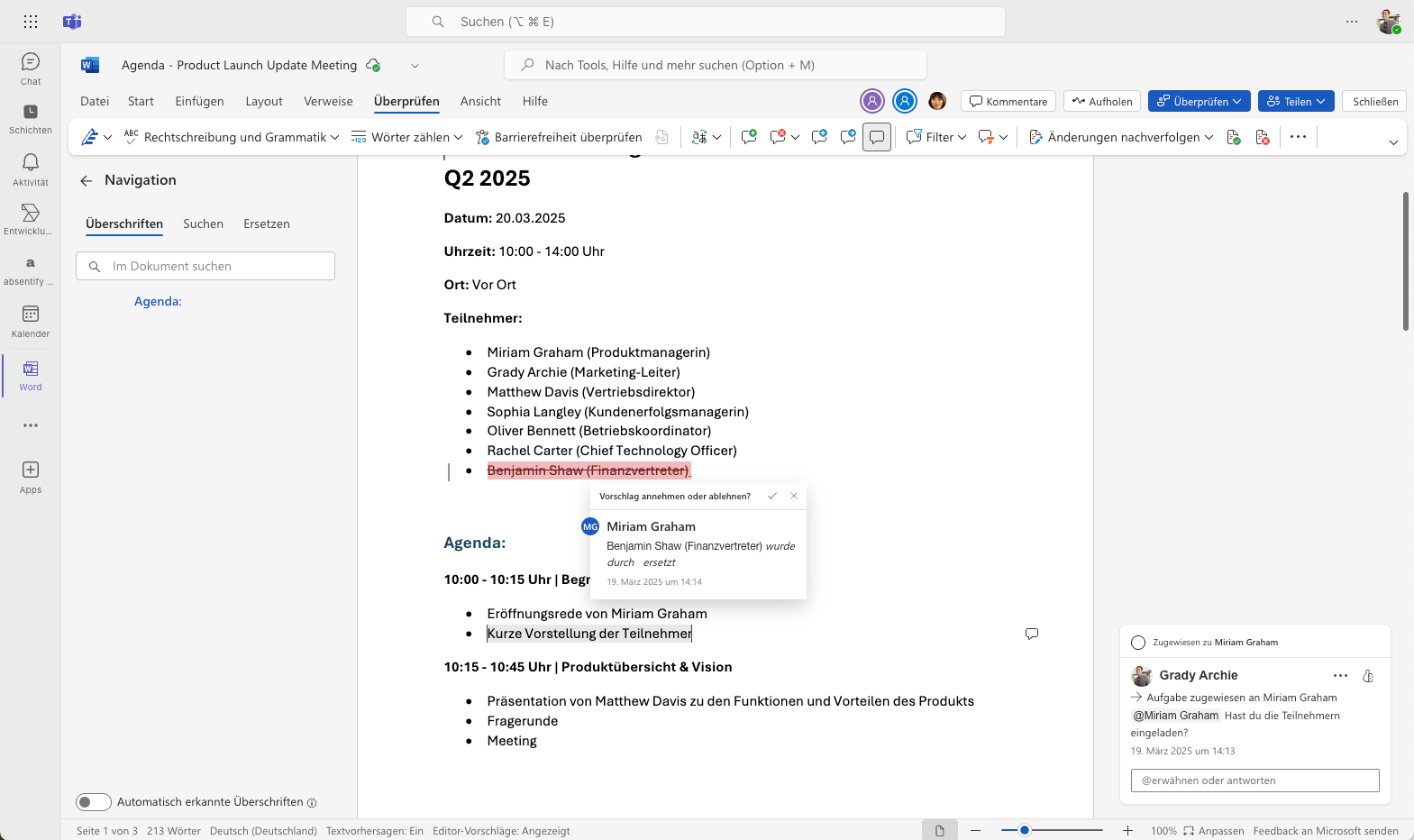Image resolution: width=1414 pixels, height=840 pixels.
Task: Select the Suchen tab in Navigation
Action: tap(203, 224)
